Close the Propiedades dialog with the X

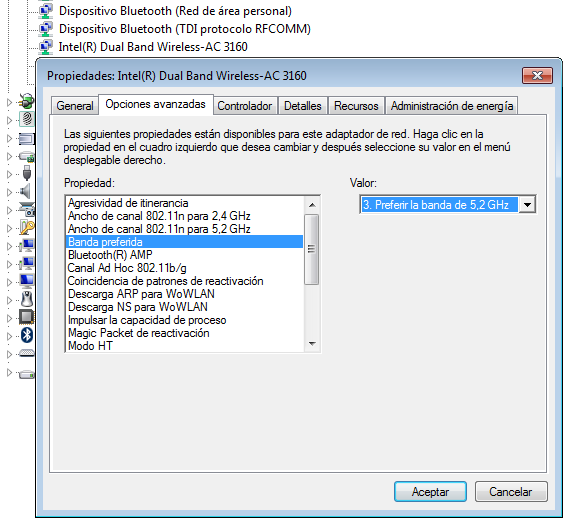click(537, 75)
